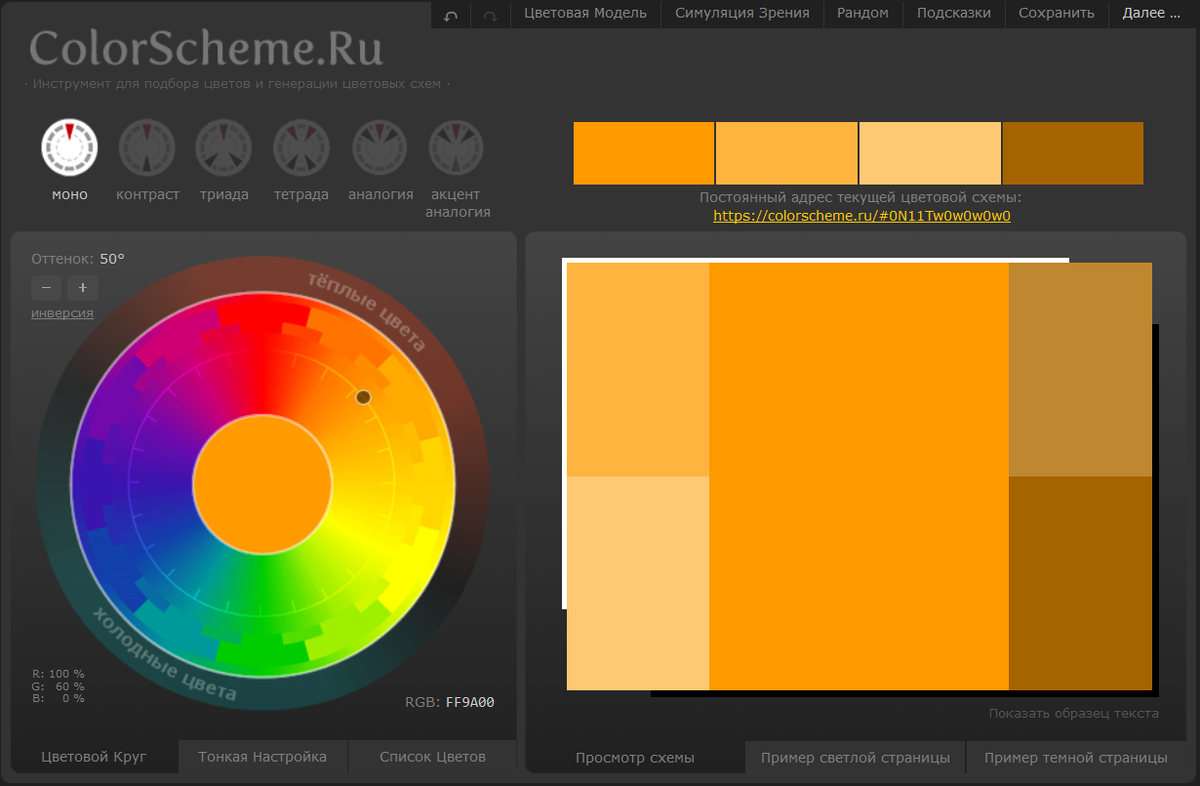Viewport: 1200px width, 786px height.
Task: Switch to the Просмотр схемы tab
Action: point(635,758)
